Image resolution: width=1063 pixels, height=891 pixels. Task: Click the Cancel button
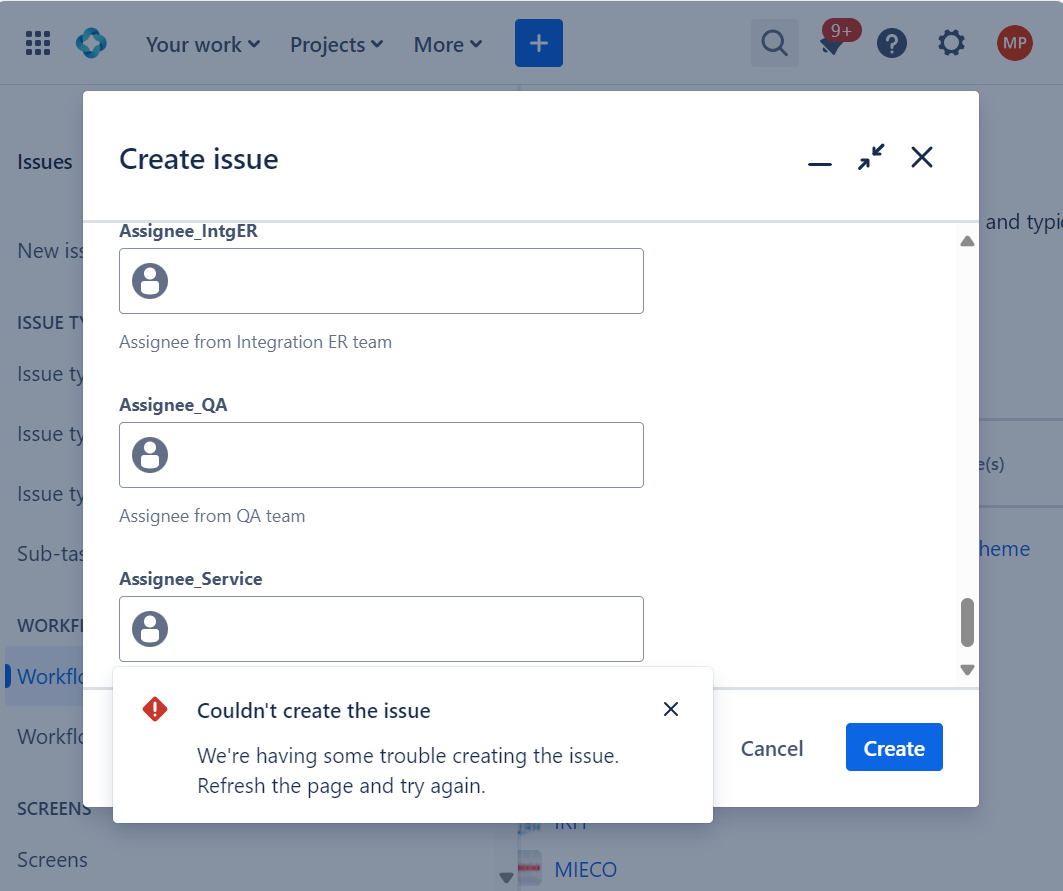(772, 748)
